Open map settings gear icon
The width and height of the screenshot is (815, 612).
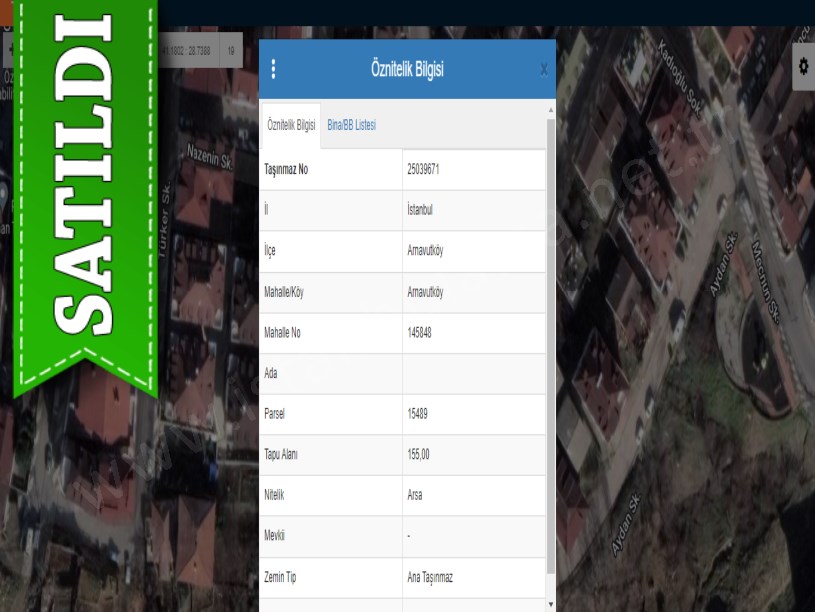click(x=802, y=66)
